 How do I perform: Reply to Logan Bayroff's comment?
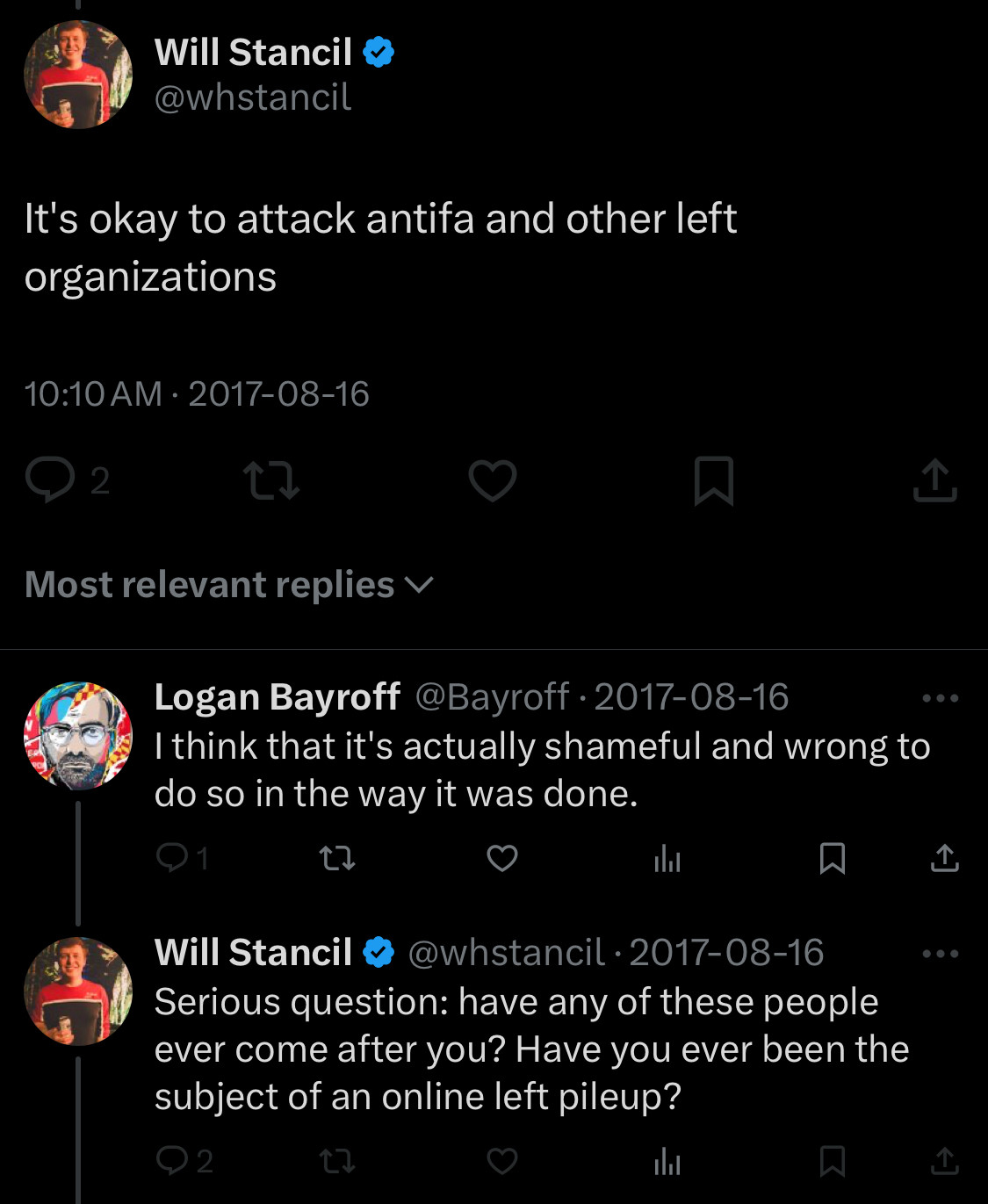pos(172,857)
